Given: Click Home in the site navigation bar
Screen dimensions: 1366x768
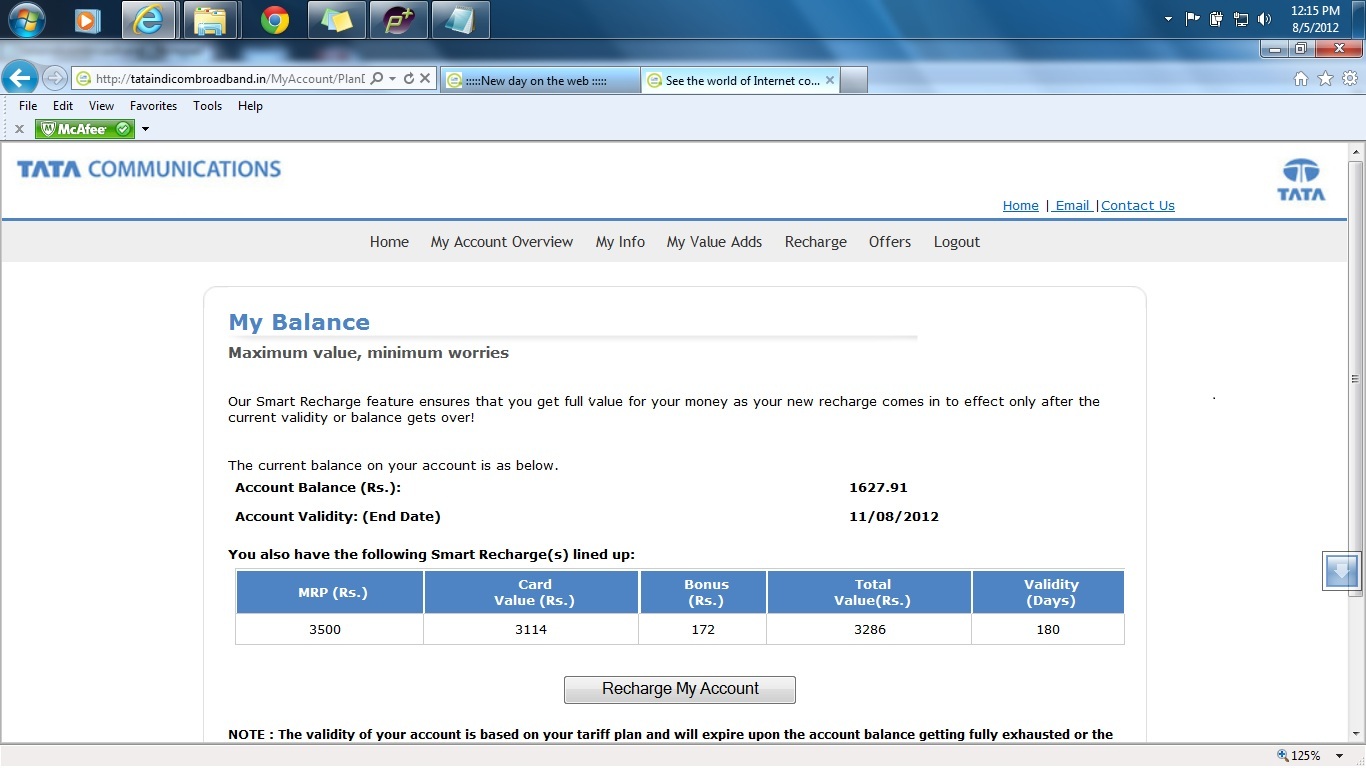Looking at the screenshot, I should tap(389, 242).
